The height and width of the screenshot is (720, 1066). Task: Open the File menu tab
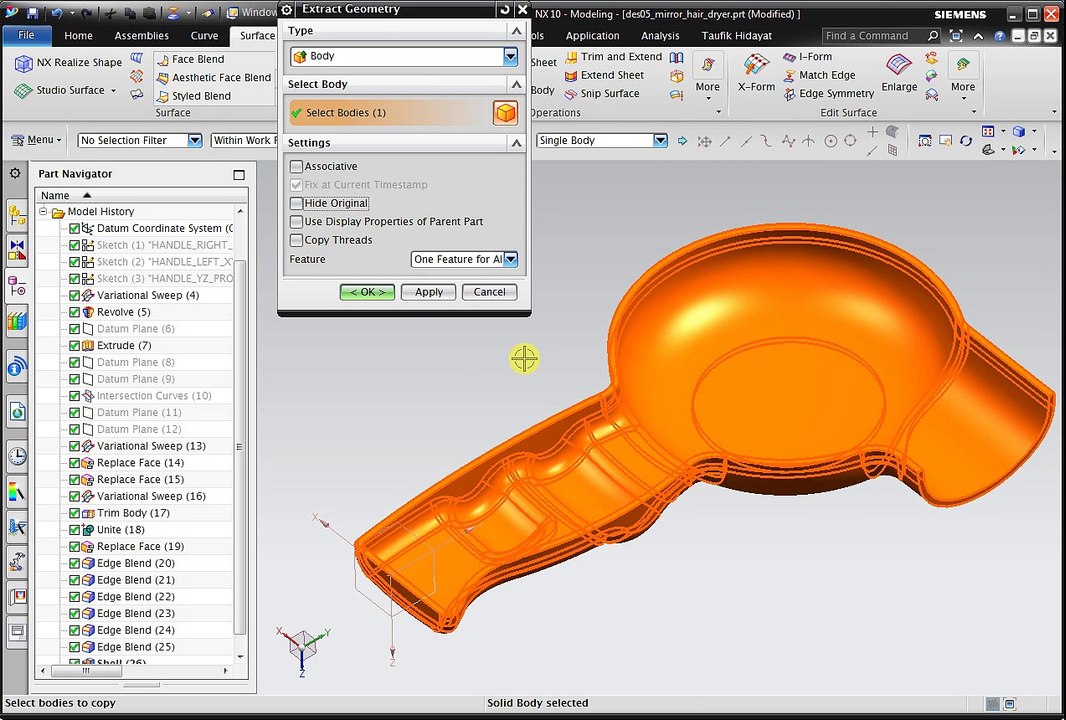(x=26, y=35)
